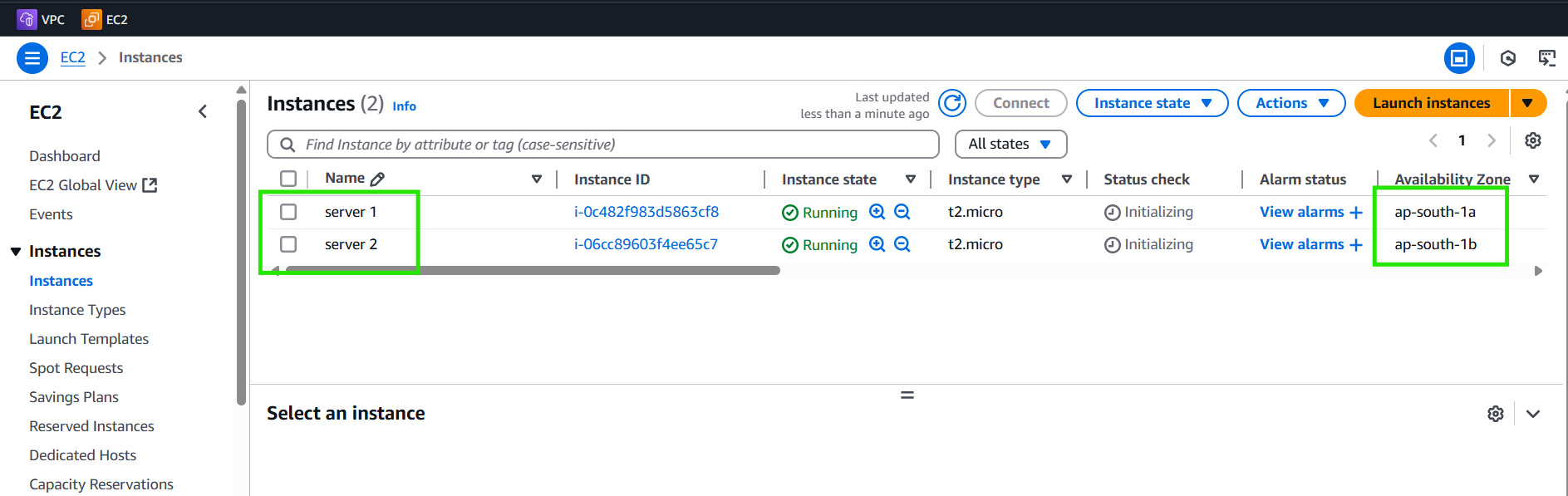Refresh the instances list
This screenshot has width=1568, height=496.
coord(952,103)
